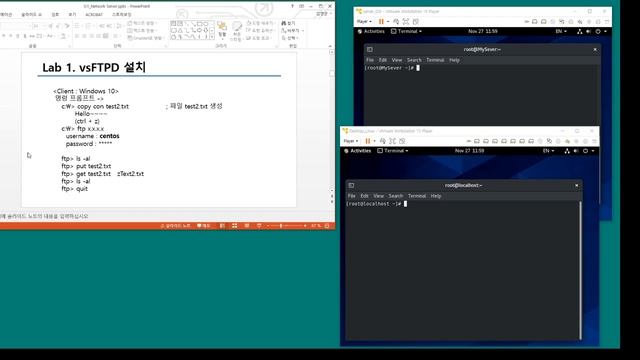Click Nov 27 clock in MyServer top bar

point(482,31)
